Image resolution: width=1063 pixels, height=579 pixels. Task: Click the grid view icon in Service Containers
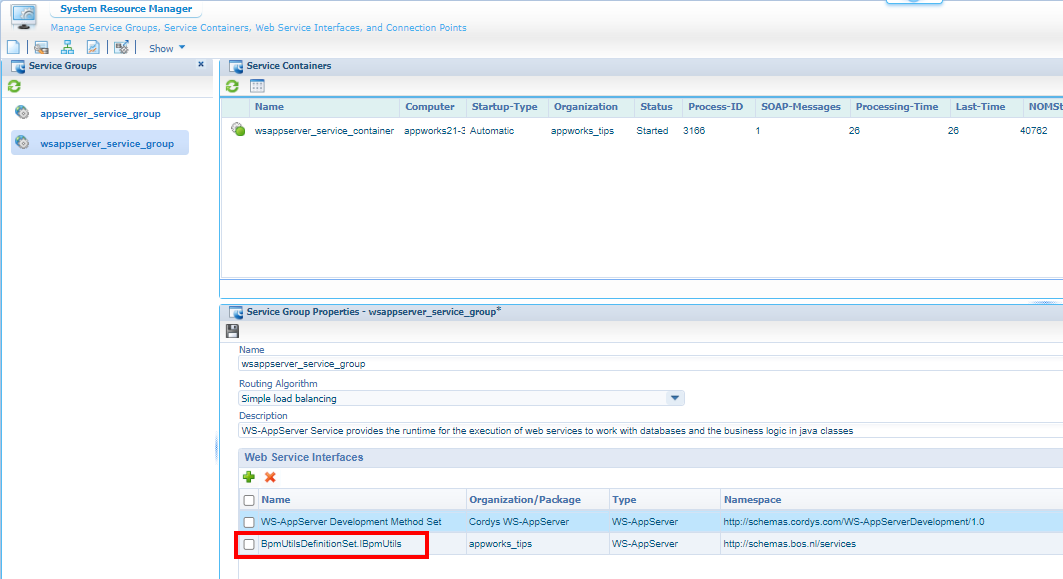(257, 87)
